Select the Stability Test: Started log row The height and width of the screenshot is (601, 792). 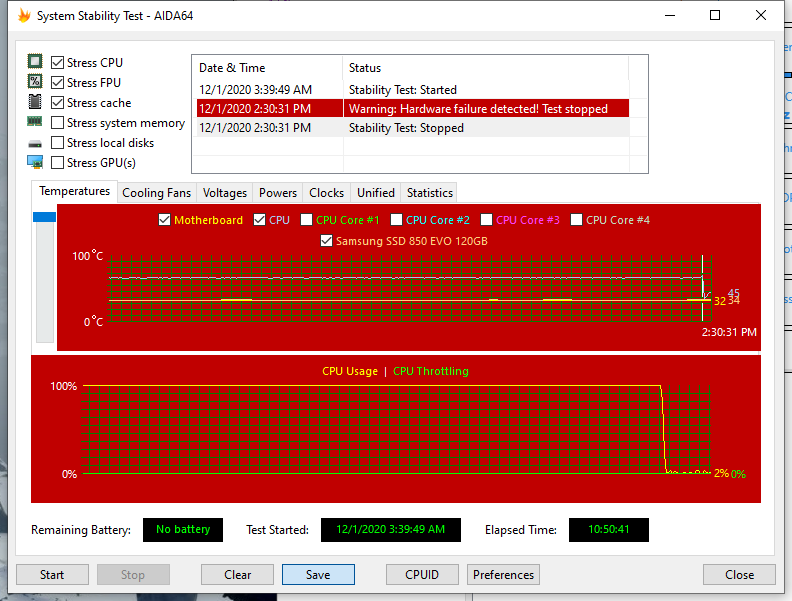tap(413, 90)
